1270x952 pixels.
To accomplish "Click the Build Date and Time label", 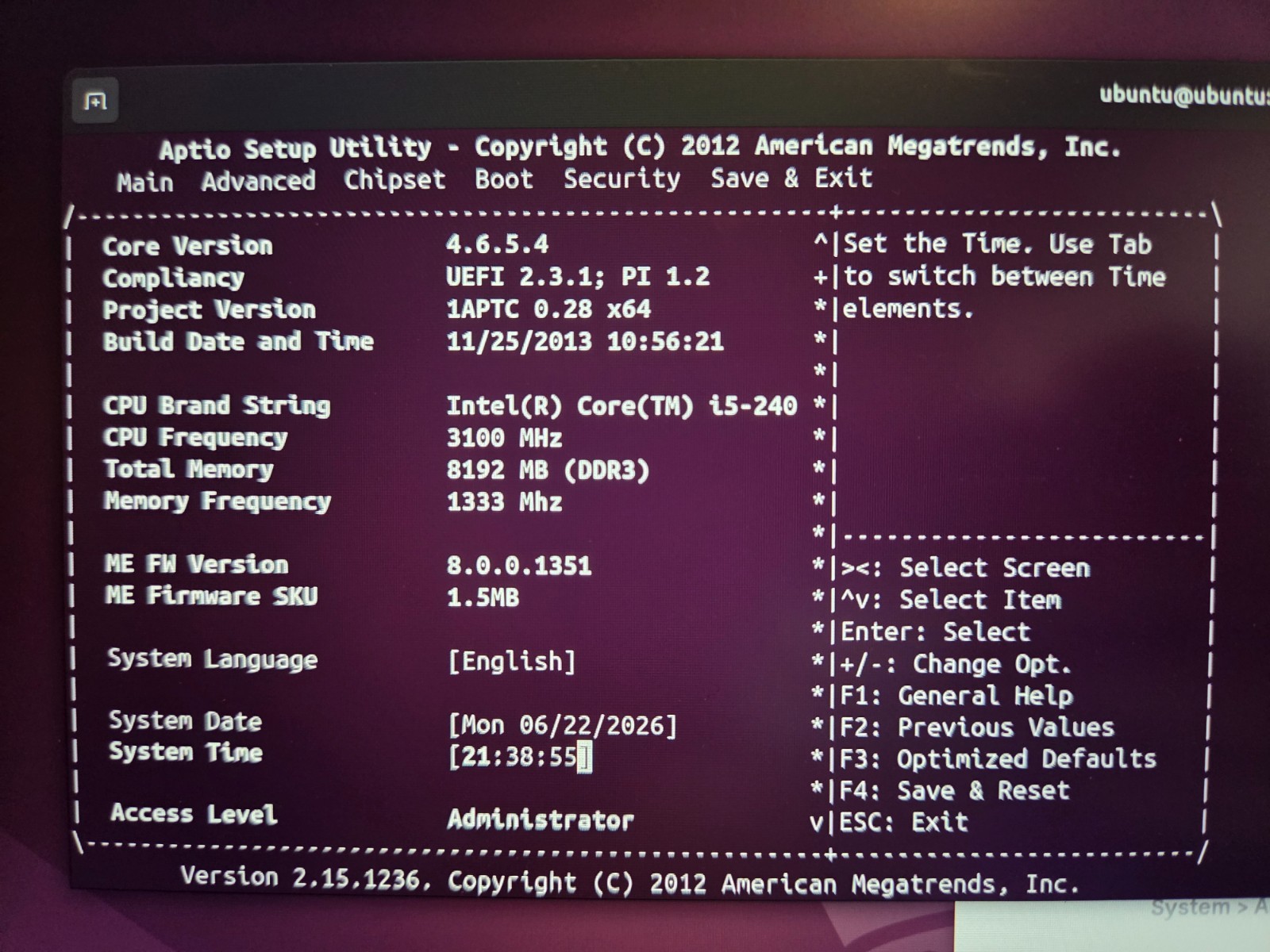I will [x=238, y=342].
